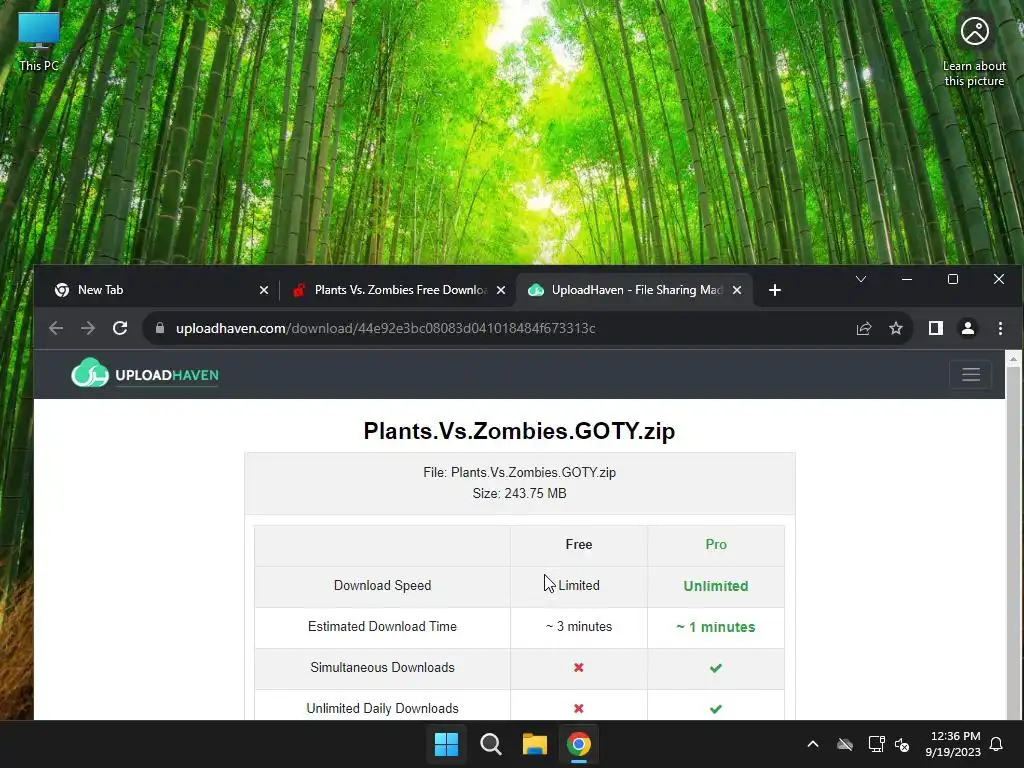The image size is (1024, 768).
Task: Open This PC desktop icon
Action: click(x=39, y=41)
